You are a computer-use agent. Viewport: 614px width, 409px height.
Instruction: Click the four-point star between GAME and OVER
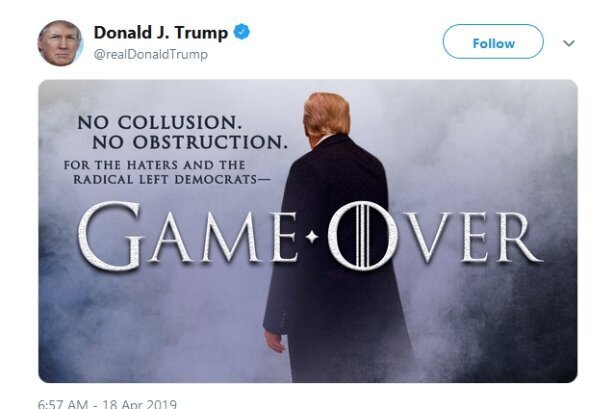coord(312,237)
